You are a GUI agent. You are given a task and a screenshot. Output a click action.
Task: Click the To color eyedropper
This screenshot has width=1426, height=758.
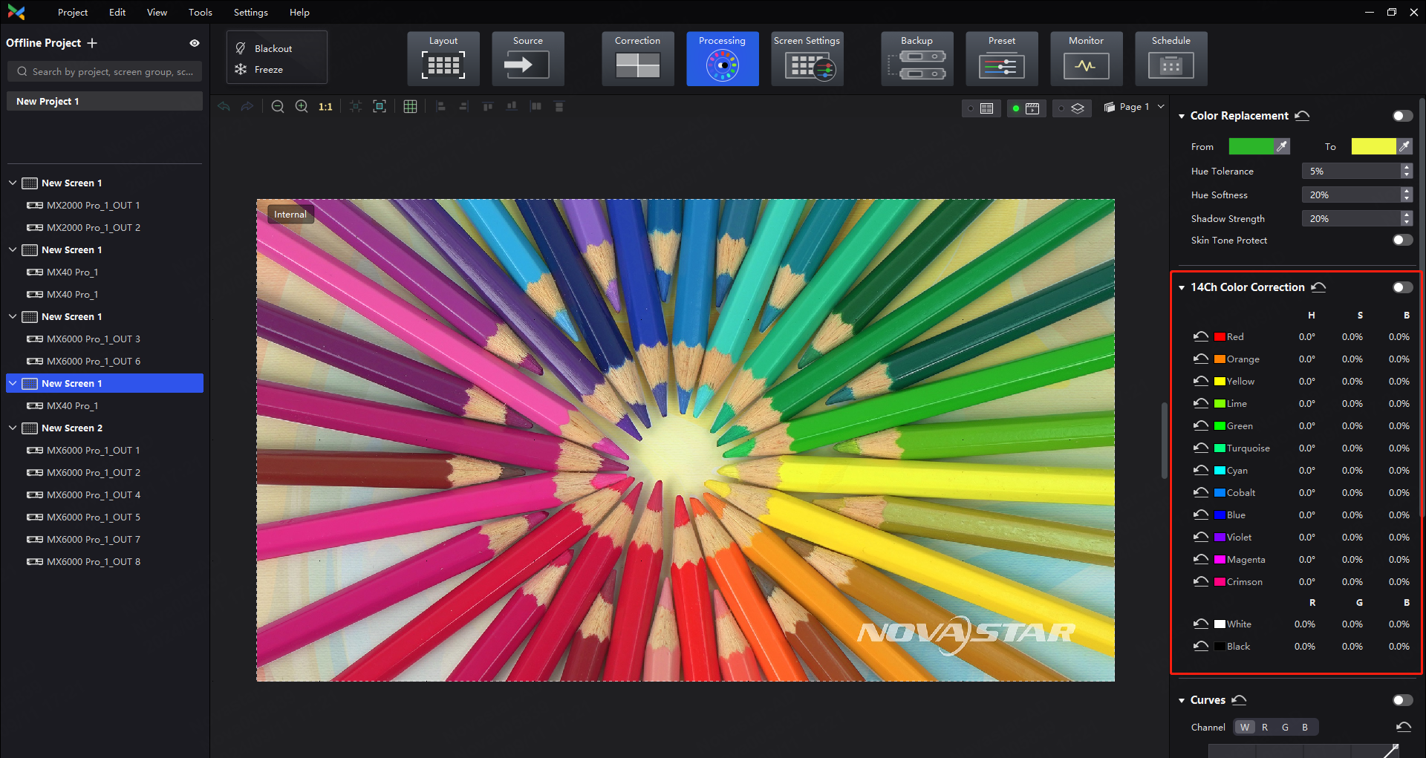(1404, 146)
